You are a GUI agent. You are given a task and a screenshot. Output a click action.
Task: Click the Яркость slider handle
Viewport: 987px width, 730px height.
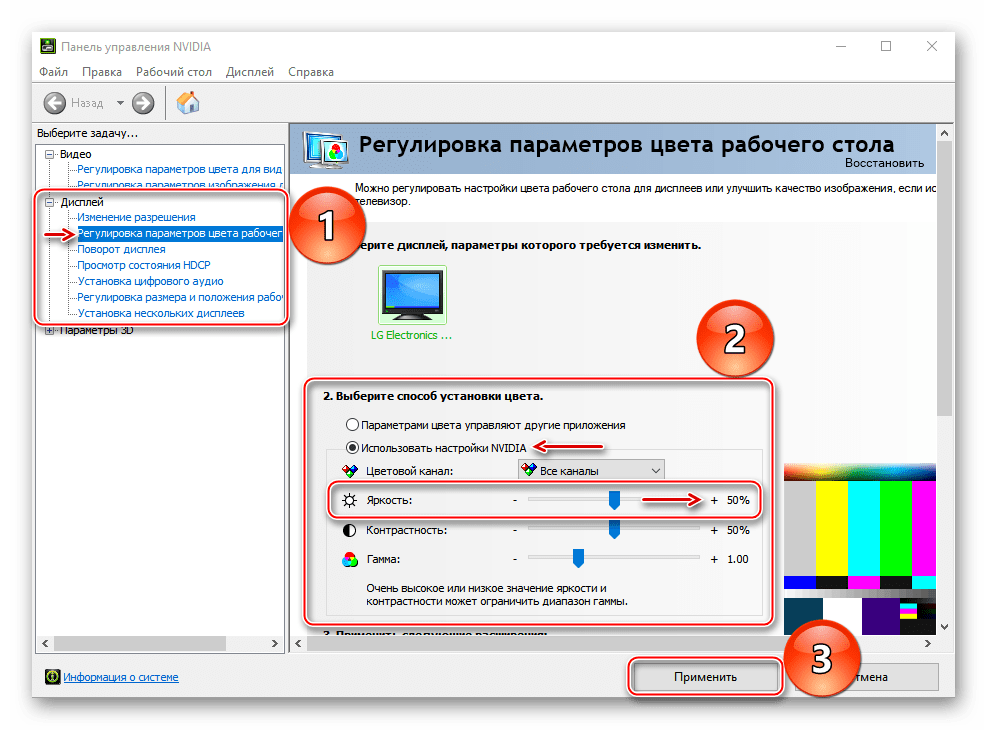click(614, 500)
